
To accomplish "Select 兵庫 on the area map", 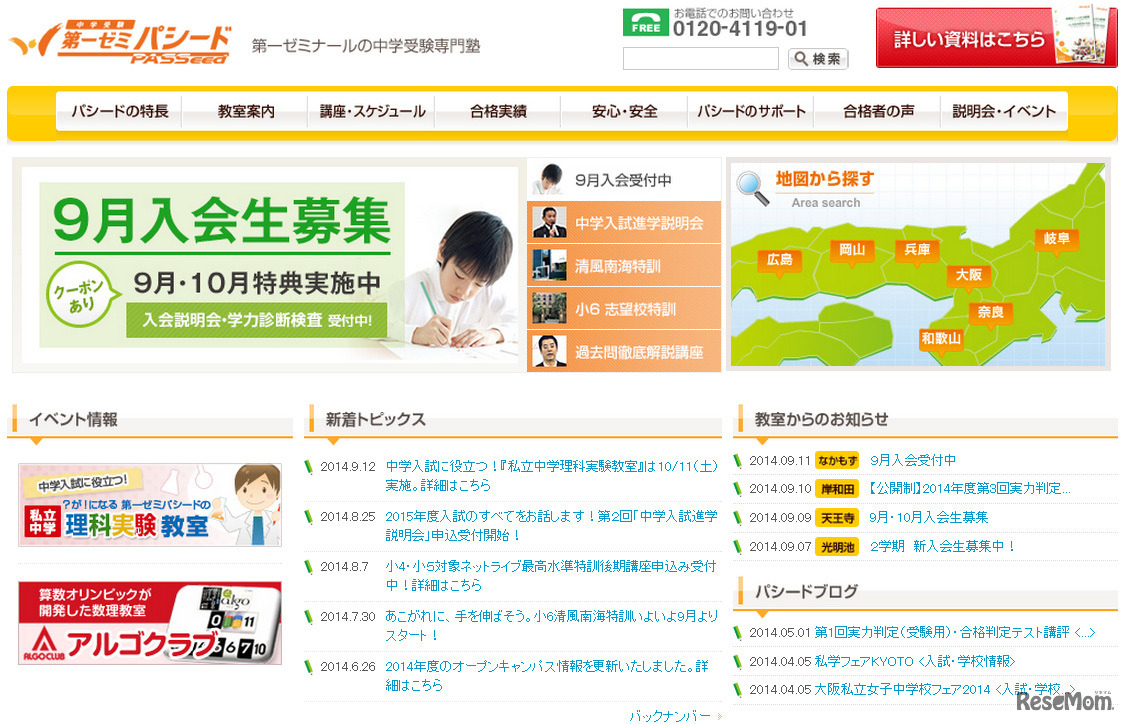I will tap(916, 252).
